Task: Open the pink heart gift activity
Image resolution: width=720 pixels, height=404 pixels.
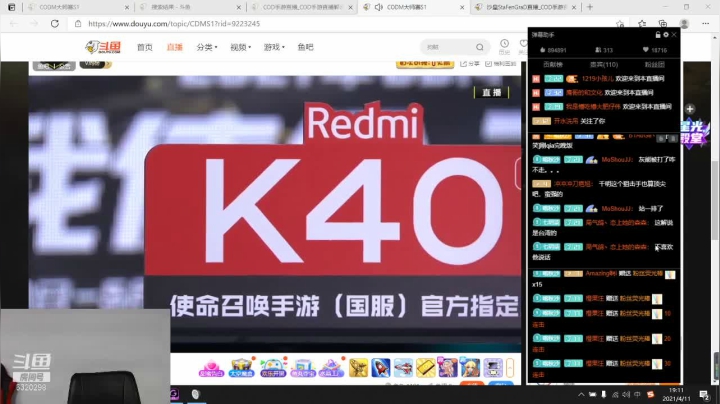Action: (211, 368)
